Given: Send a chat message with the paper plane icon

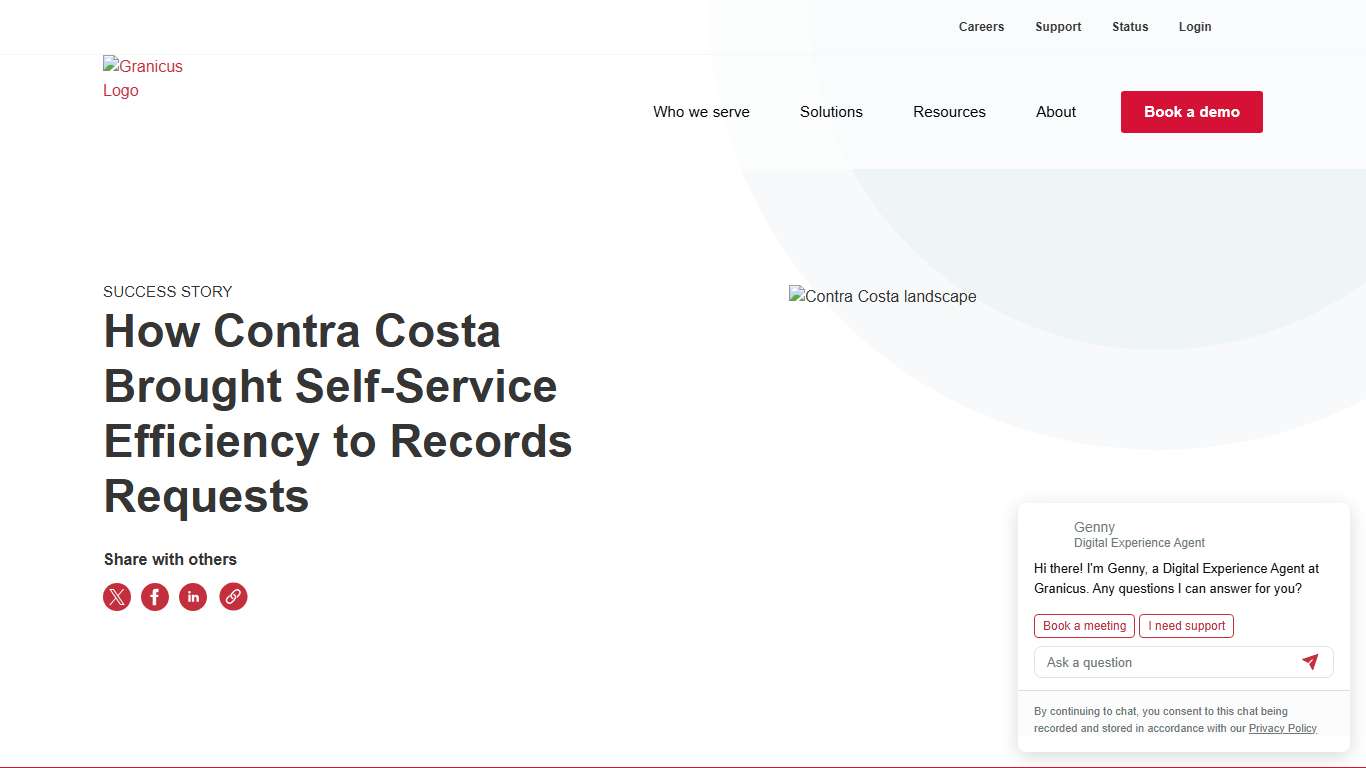Looking at the screenshot, I should coord(1311,661).
